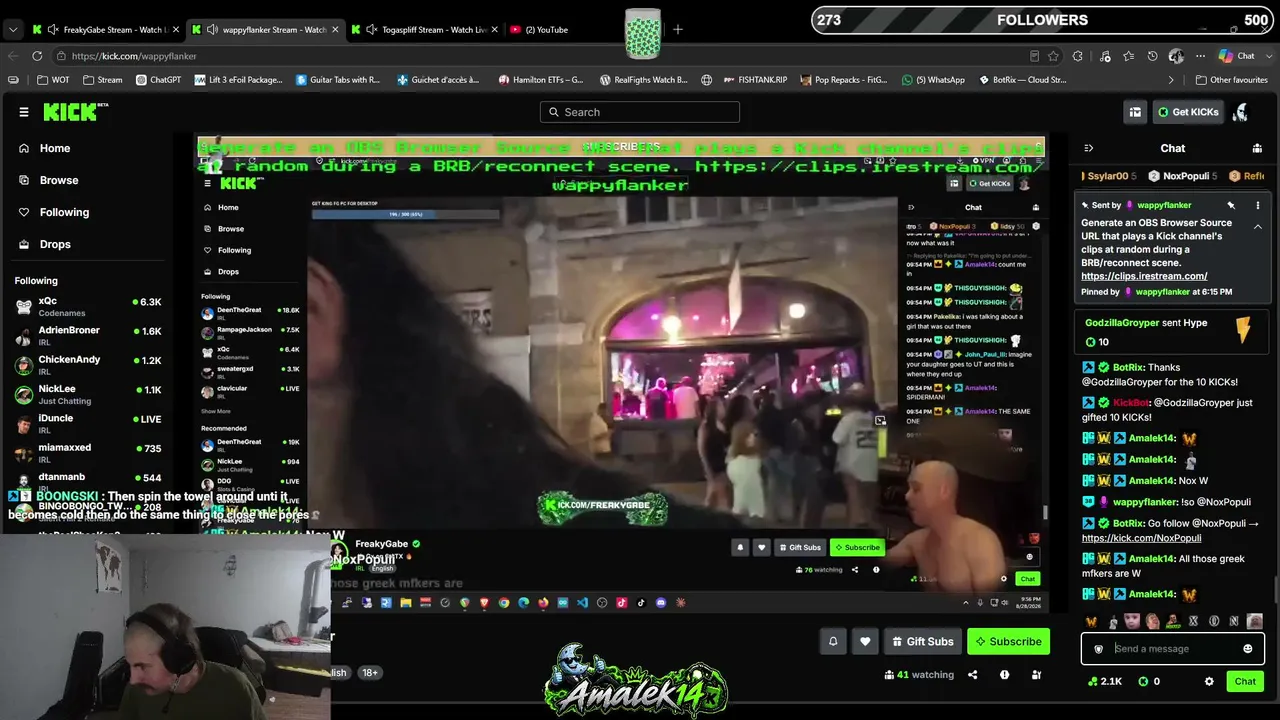Screen dimensions: 1280x720
Task: Open the WOT bookmarks folder
Action: click(54, 80)
